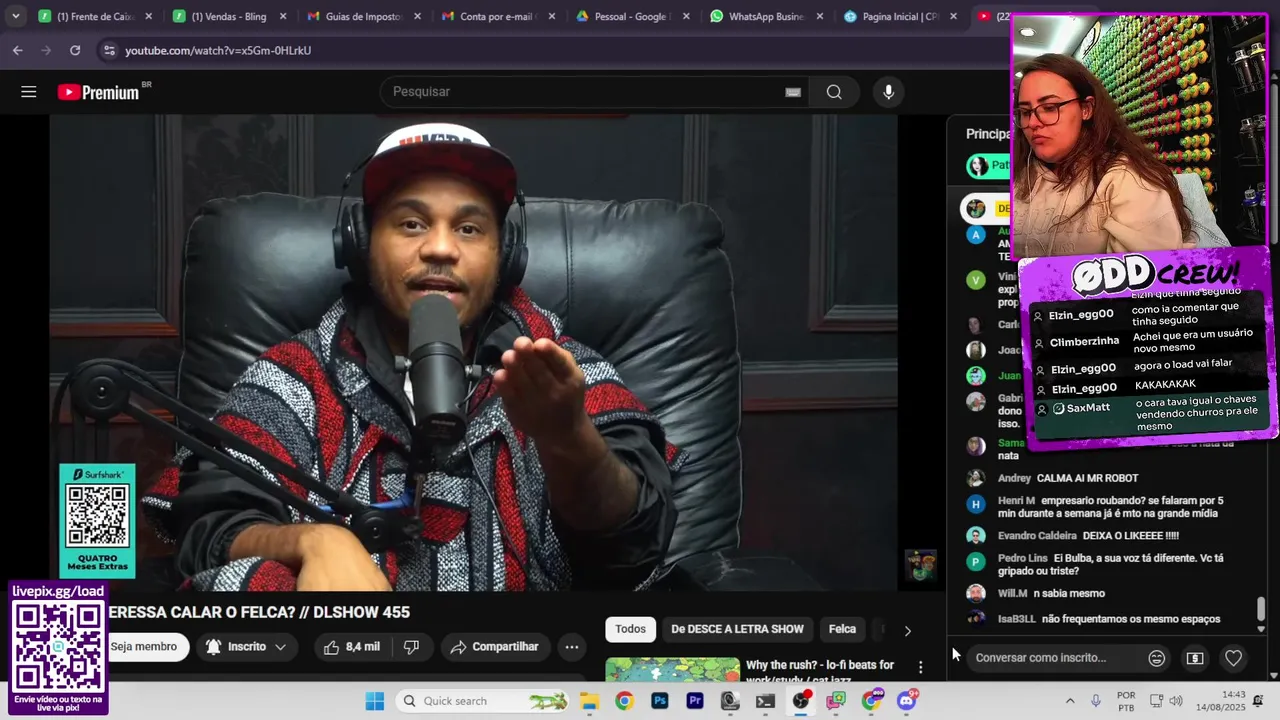
Task: Switch to the Frente de Caixa tab
Action: (x=95, y=16)
